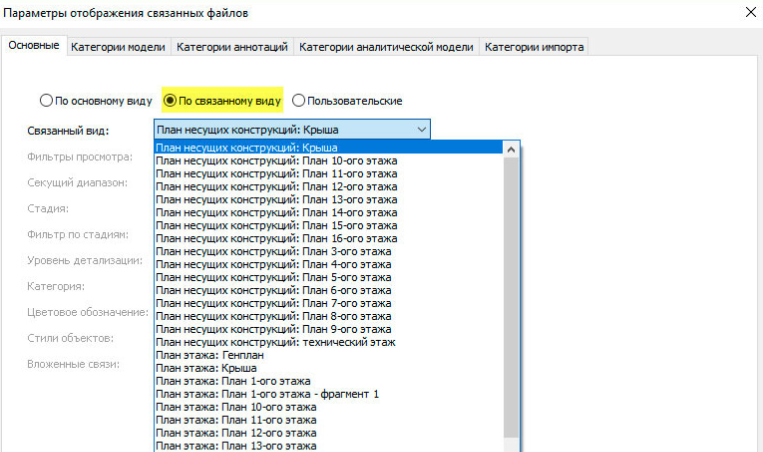
Task: Switch to the 'Категории модели' tab
Action: (x=119, y=46)
